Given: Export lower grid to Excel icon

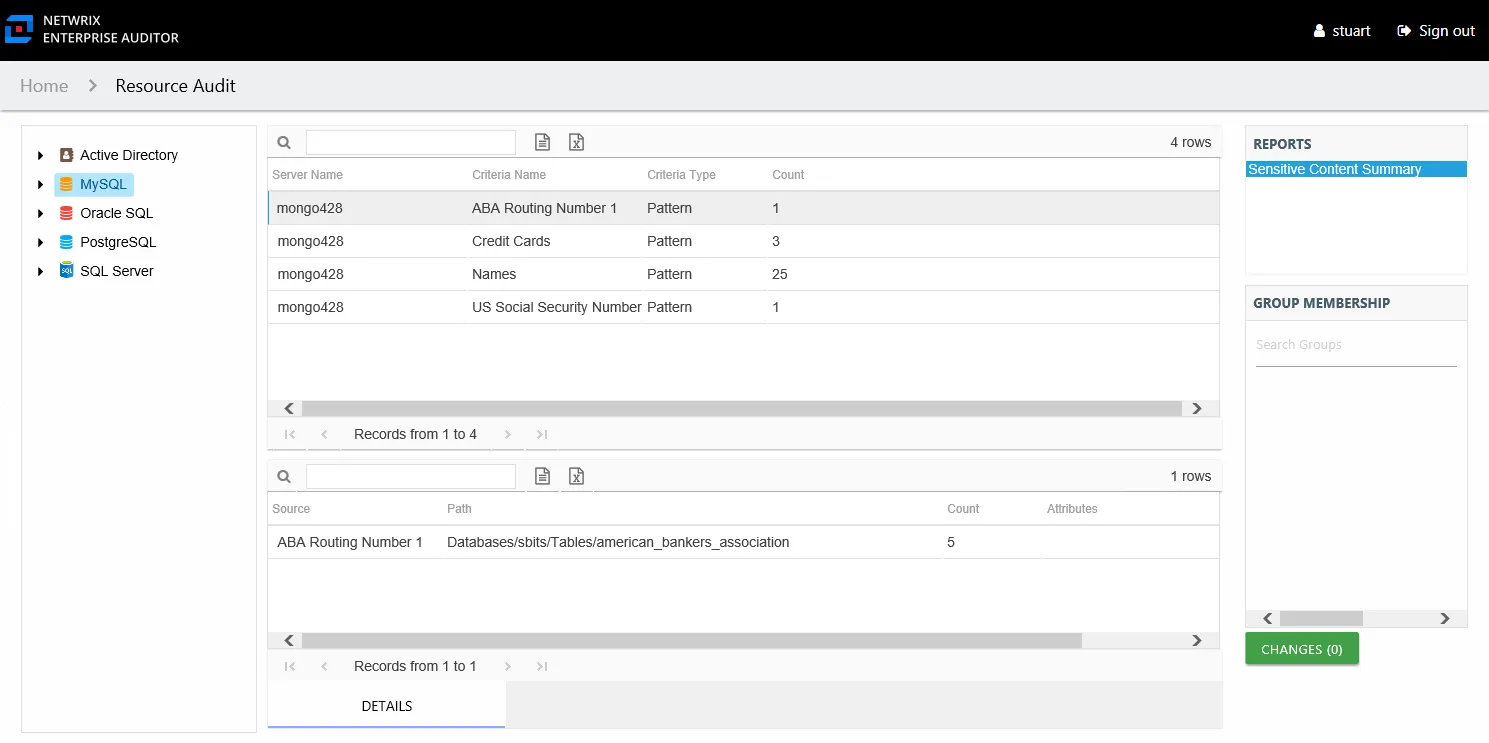Looking at the screenshot, I should 576,476.
